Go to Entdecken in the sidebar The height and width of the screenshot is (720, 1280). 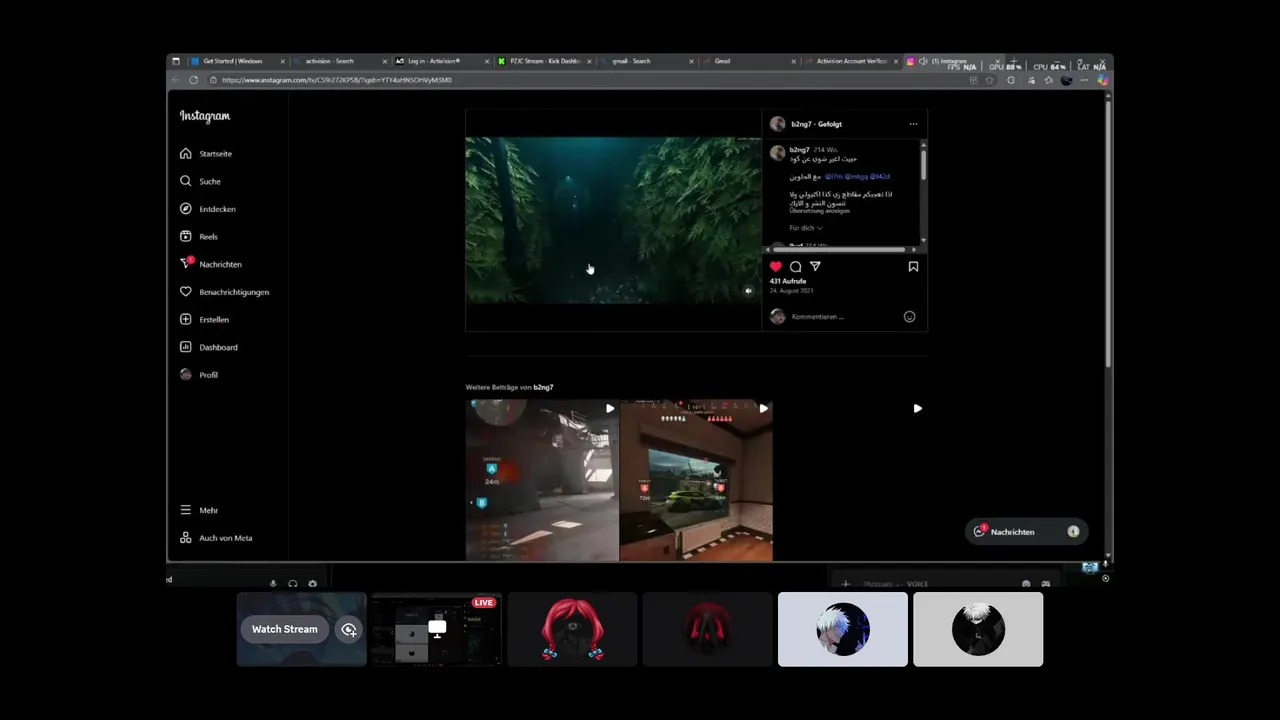pyautogui.click(x=208, y=209)
